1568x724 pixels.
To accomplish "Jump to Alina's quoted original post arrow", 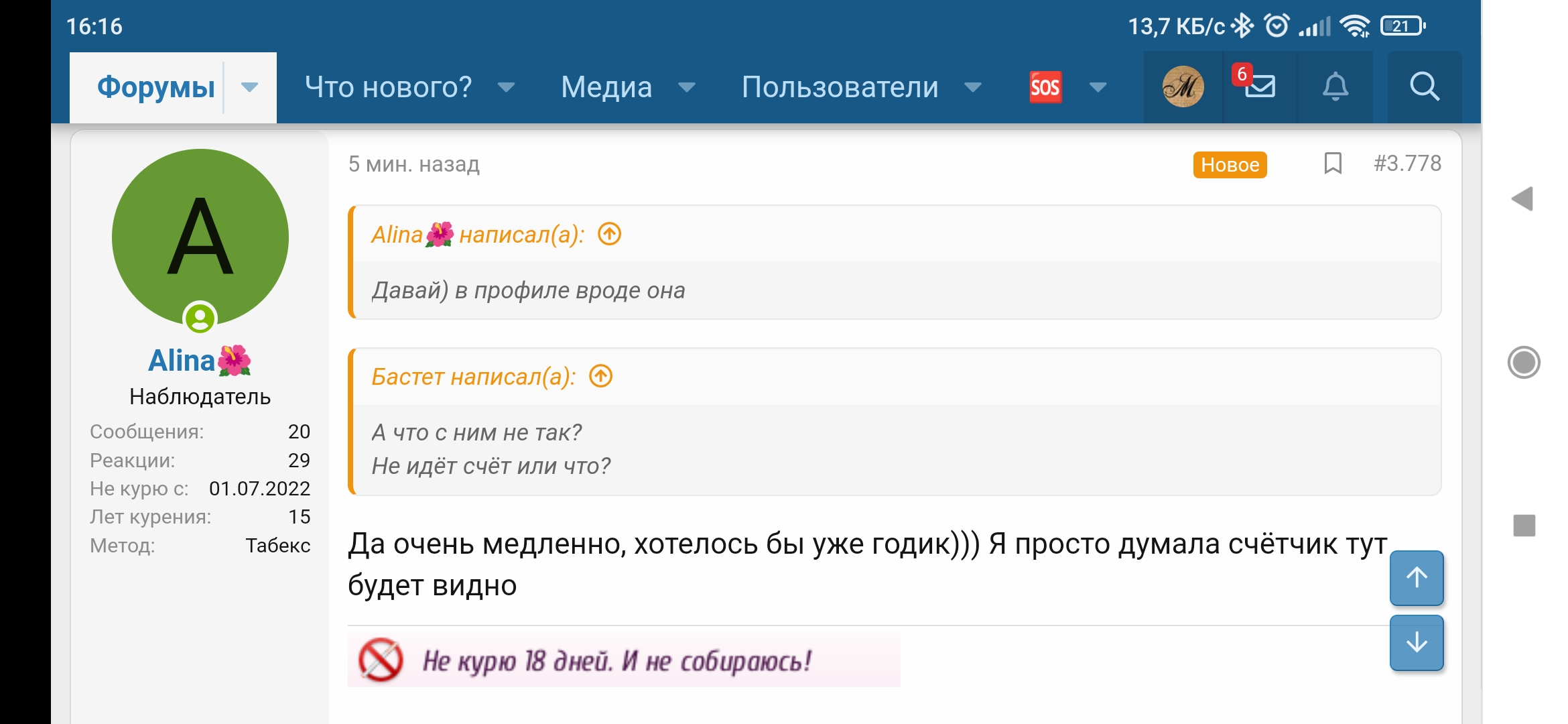I will (x=610, y=235).
